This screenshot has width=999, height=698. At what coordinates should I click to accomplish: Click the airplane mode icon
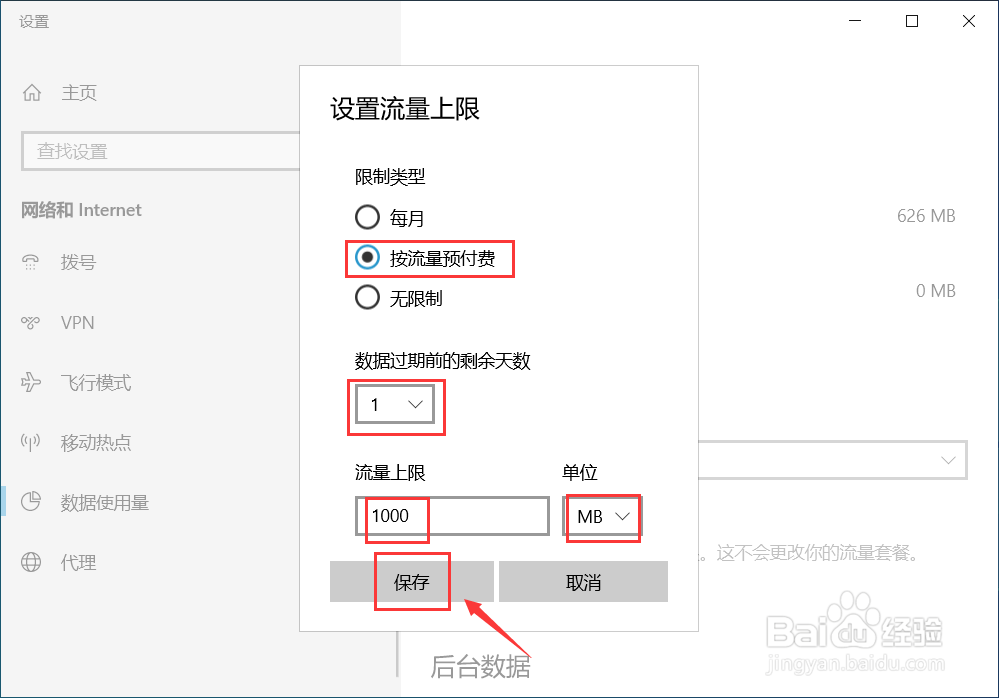click(x=31, y=382)
